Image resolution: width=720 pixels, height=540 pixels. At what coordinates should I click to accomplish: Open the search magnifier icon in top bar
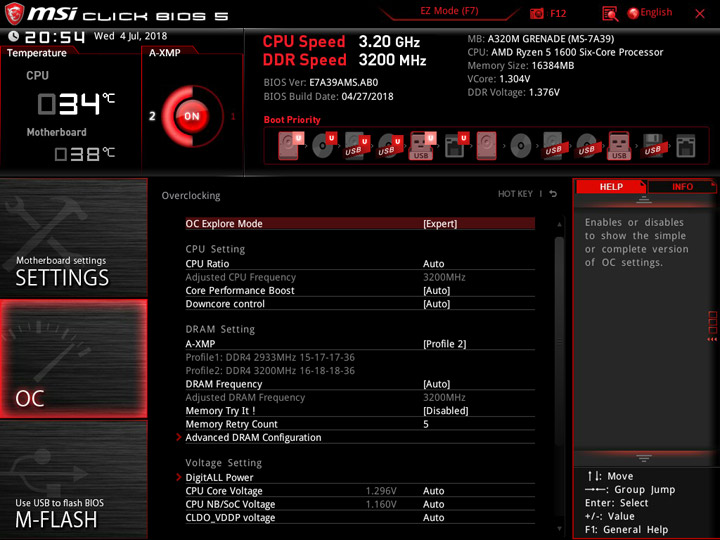click(x=610, y=13)
